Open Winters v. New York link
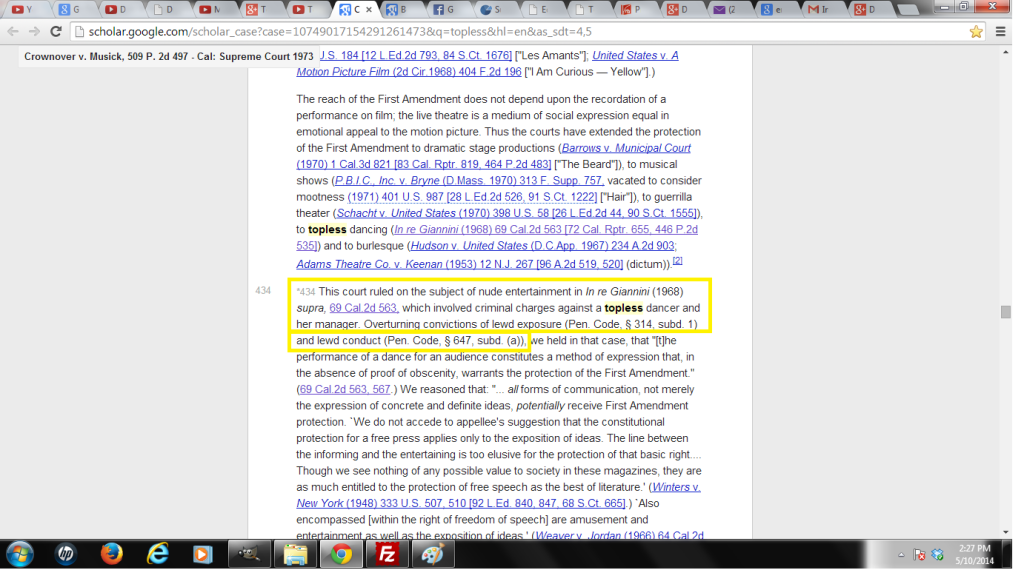The image size is (1024, 570). (x=498, y=495)
